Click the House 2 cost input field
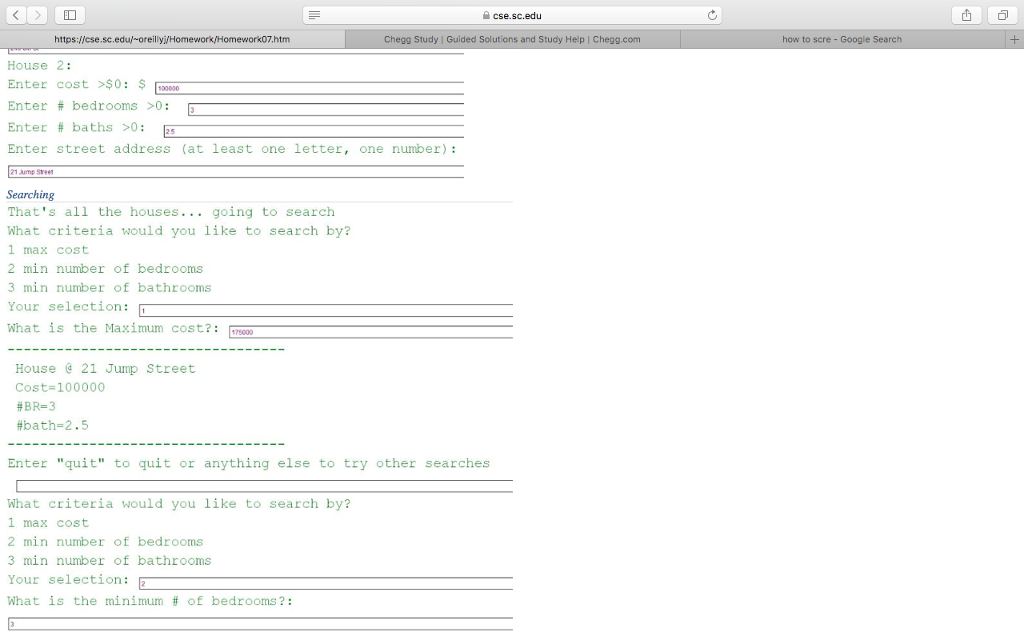1024x640 pixels. [x=310, y=88]
